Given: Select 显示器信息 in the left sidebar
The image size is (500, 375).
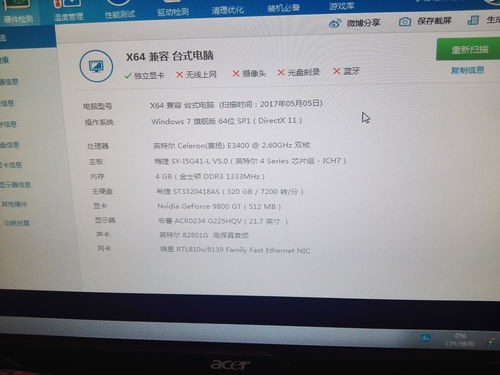Looking at the screenshot, I should pos(16,184).
